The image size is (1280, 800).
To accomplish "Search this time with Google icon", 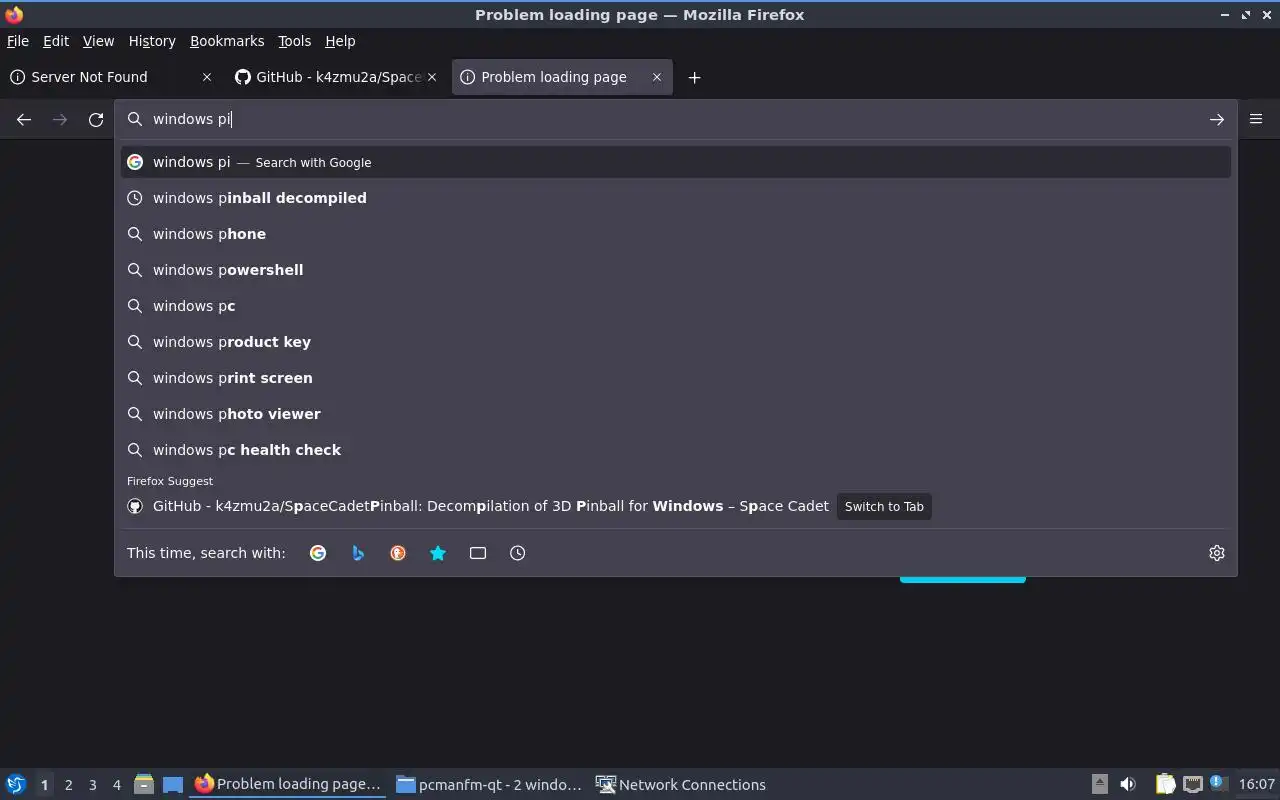I will pos(318,553).
